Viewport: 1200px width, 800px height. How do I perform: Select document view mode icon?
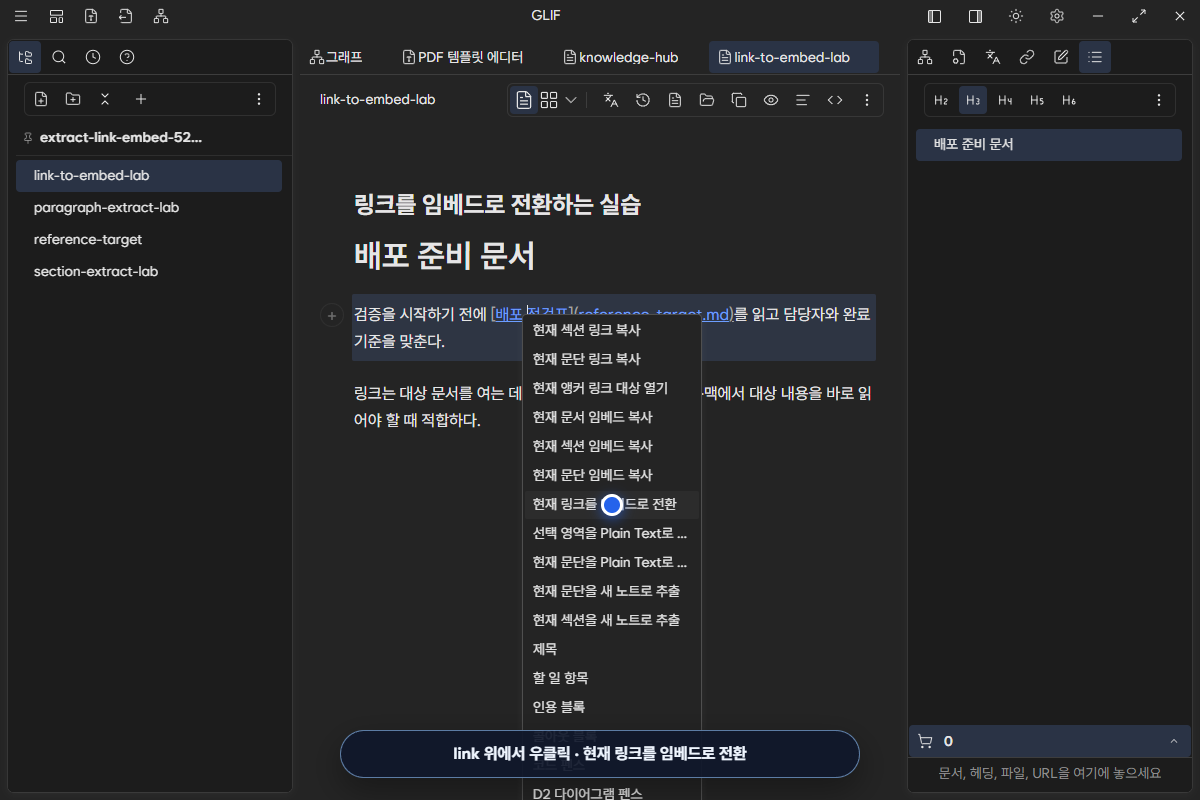(524, 100)
